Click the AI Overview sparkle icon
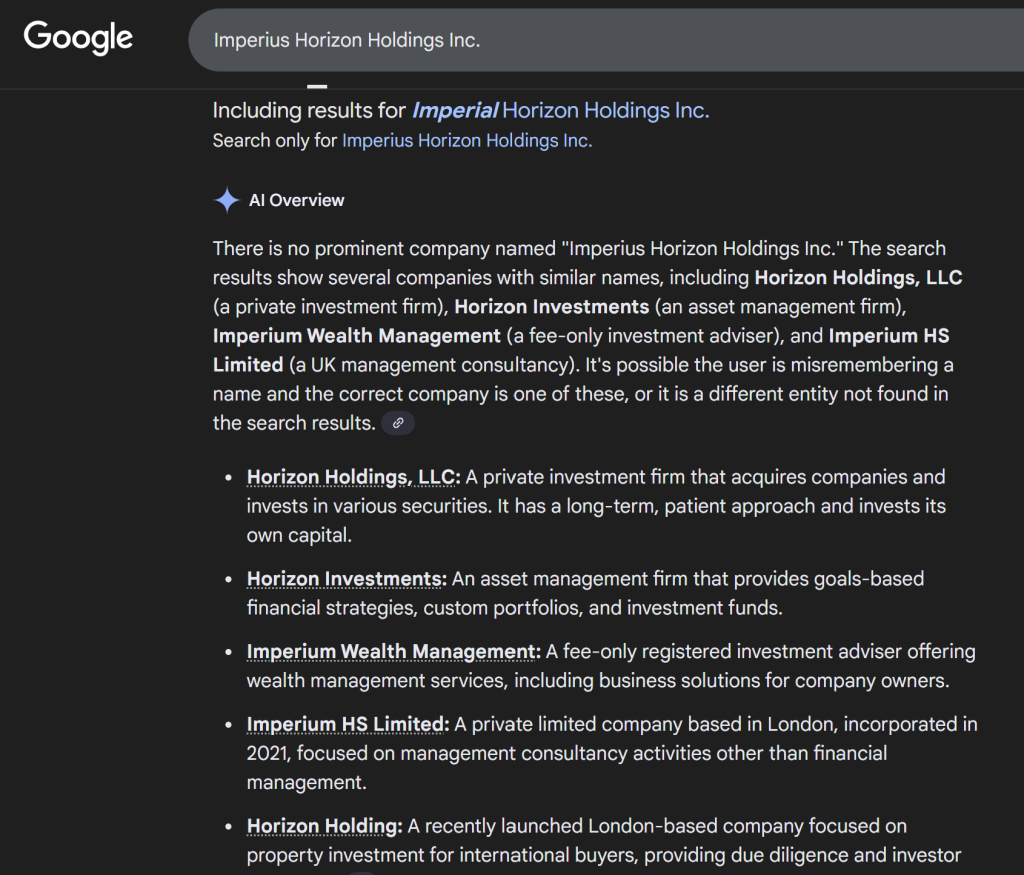This screenshot has height=875, width=1024. 227,200
